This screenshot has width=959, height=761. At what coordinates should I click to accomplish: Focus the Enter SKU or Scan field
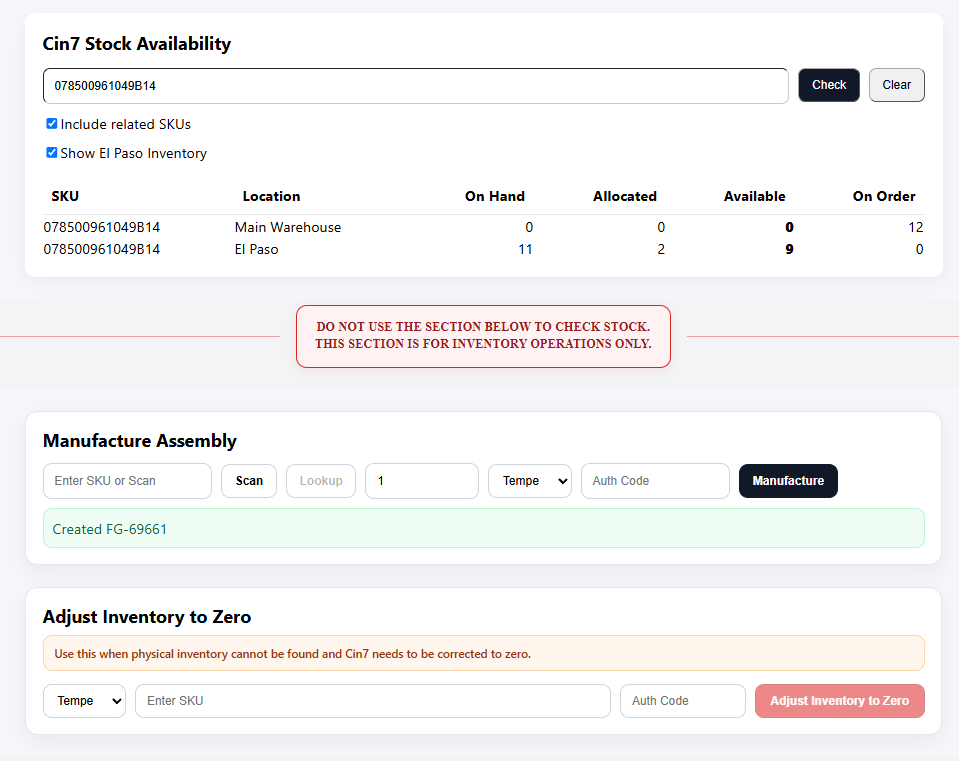(x=127, y=481)
